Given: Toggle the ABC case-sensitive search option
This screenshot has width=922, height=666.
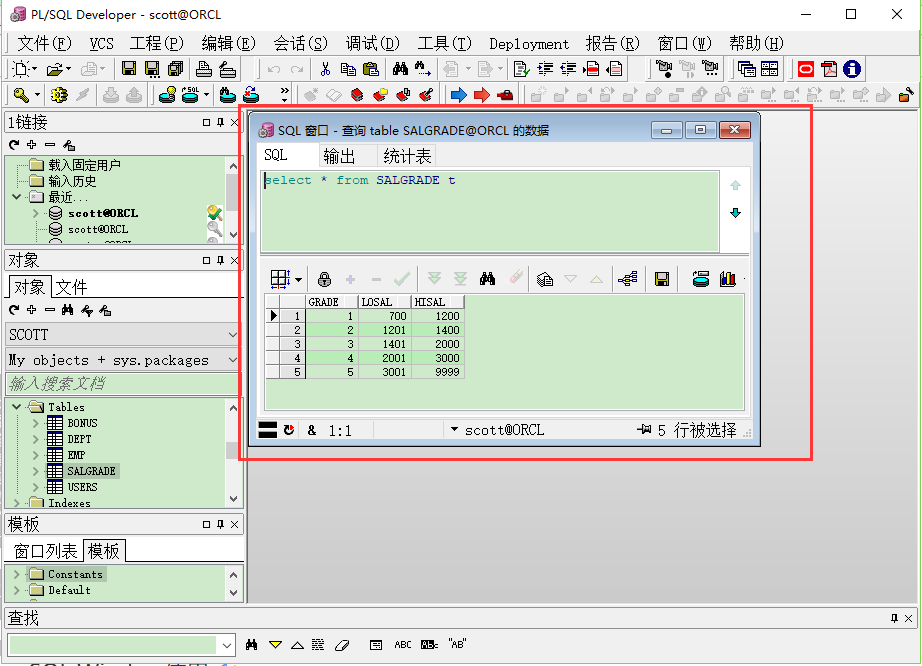Looking at the screenshot, I should (x=403, y=645).
